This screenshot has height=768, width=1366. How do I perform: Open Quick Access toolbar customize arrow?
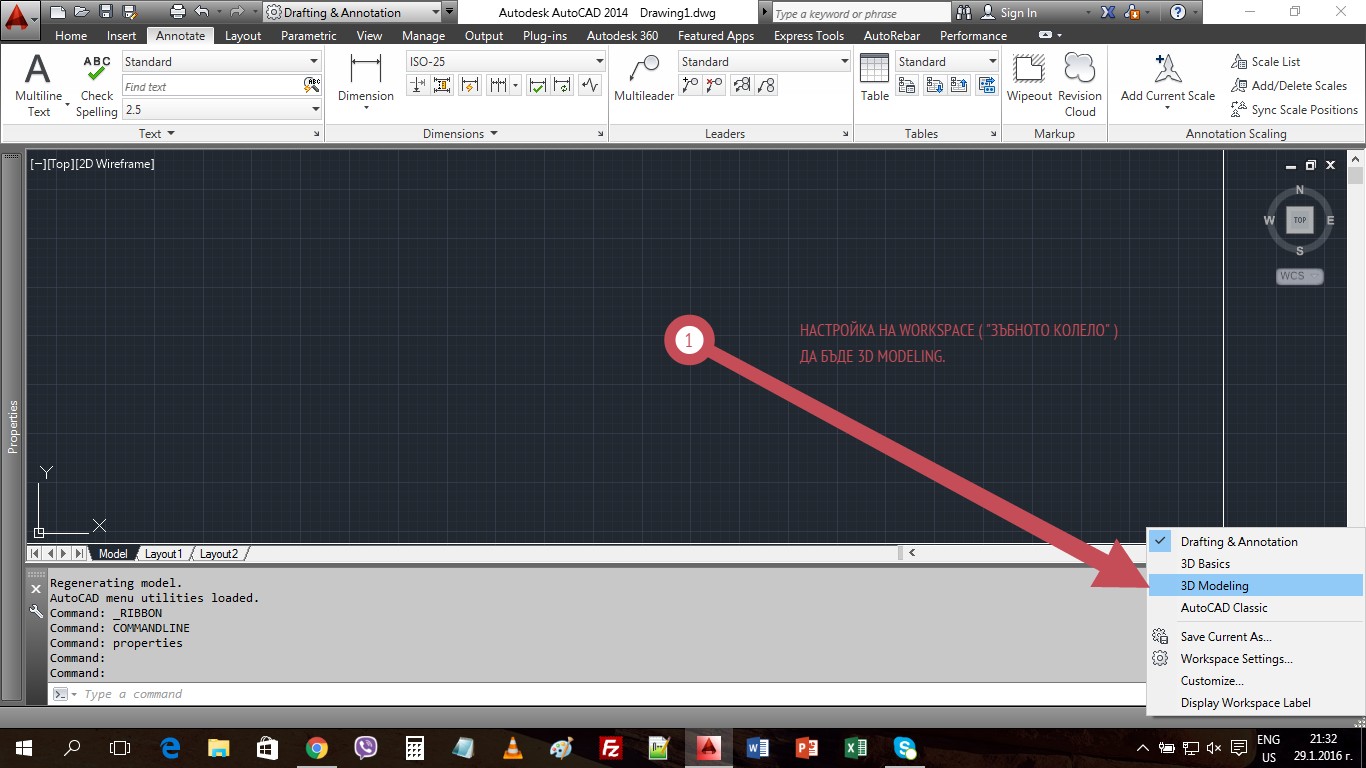tap(450, 13)
